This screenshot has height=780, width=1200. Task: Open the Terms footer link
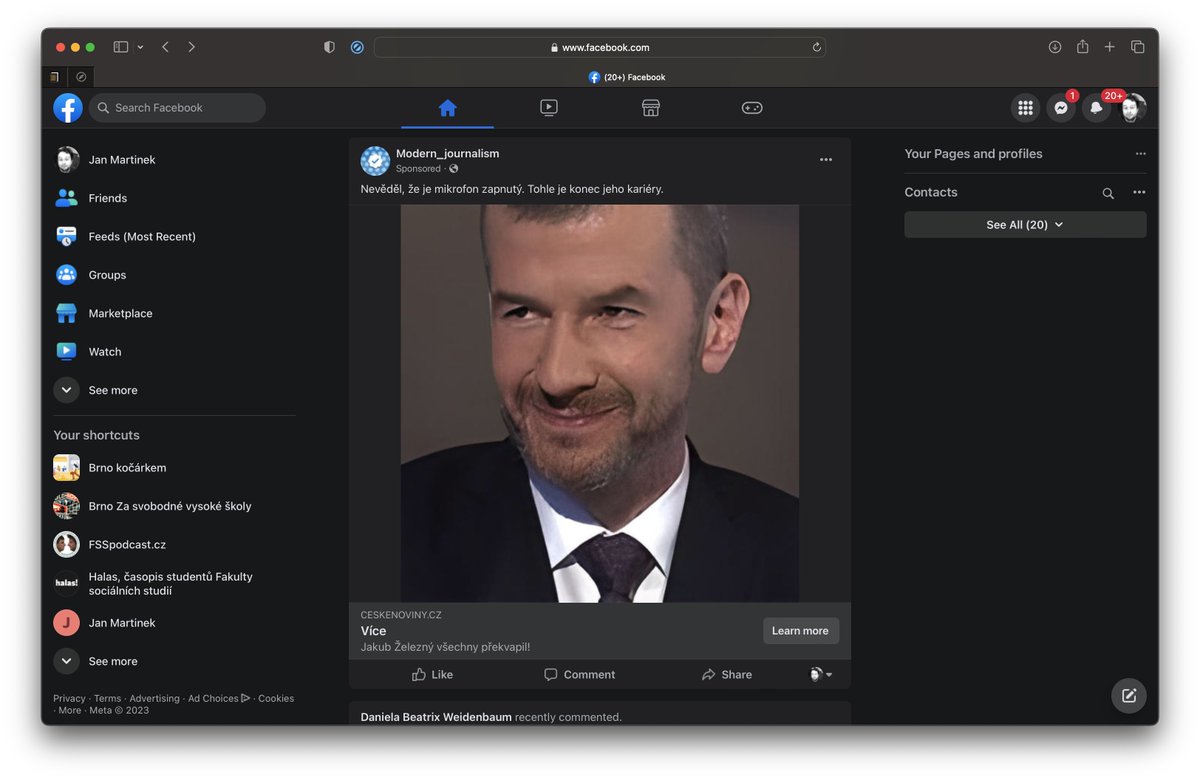pos(108,699)
